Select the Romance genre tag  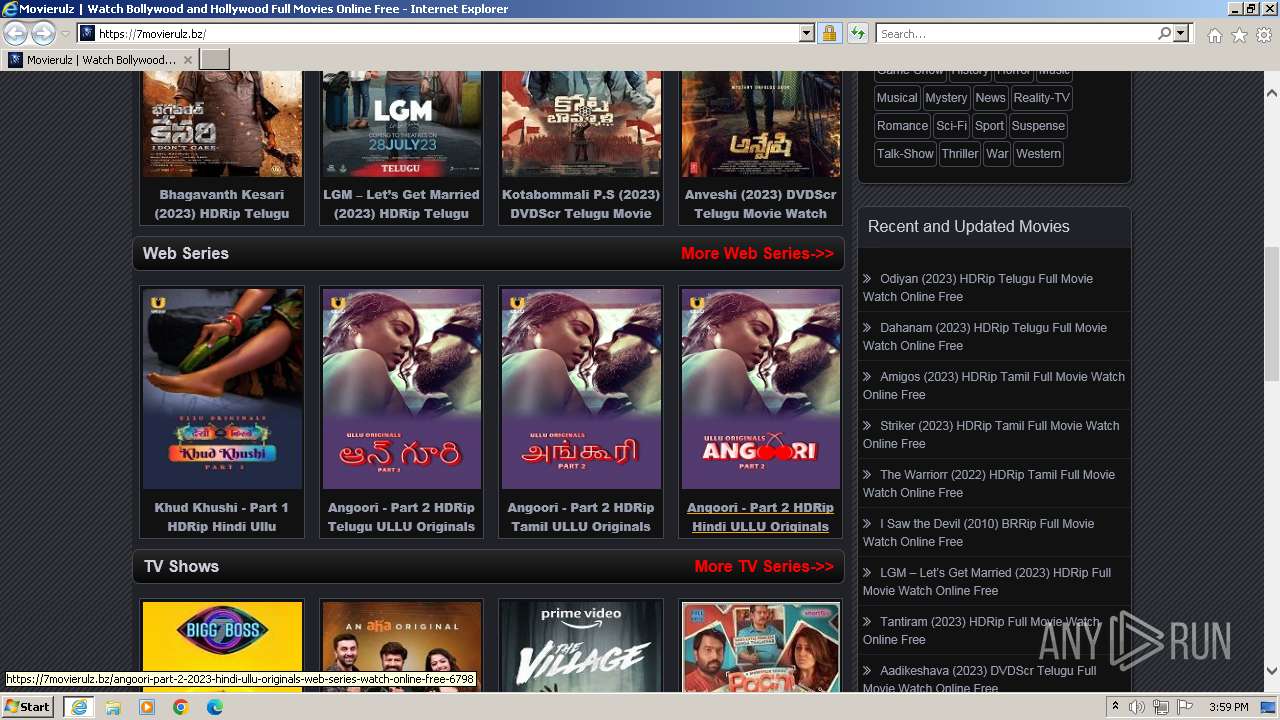tap(902, 126)
